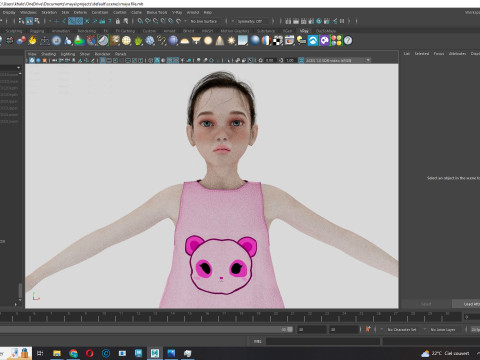480x360 pixels.
Task: Toggle the view transform color management icon
Action: pos(301,60)
